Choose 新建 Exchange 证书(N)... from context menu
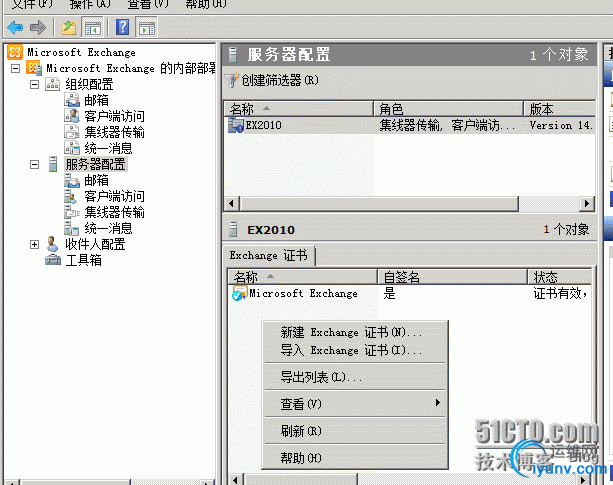Screen dimensions: 613x485 pos(355,333)
